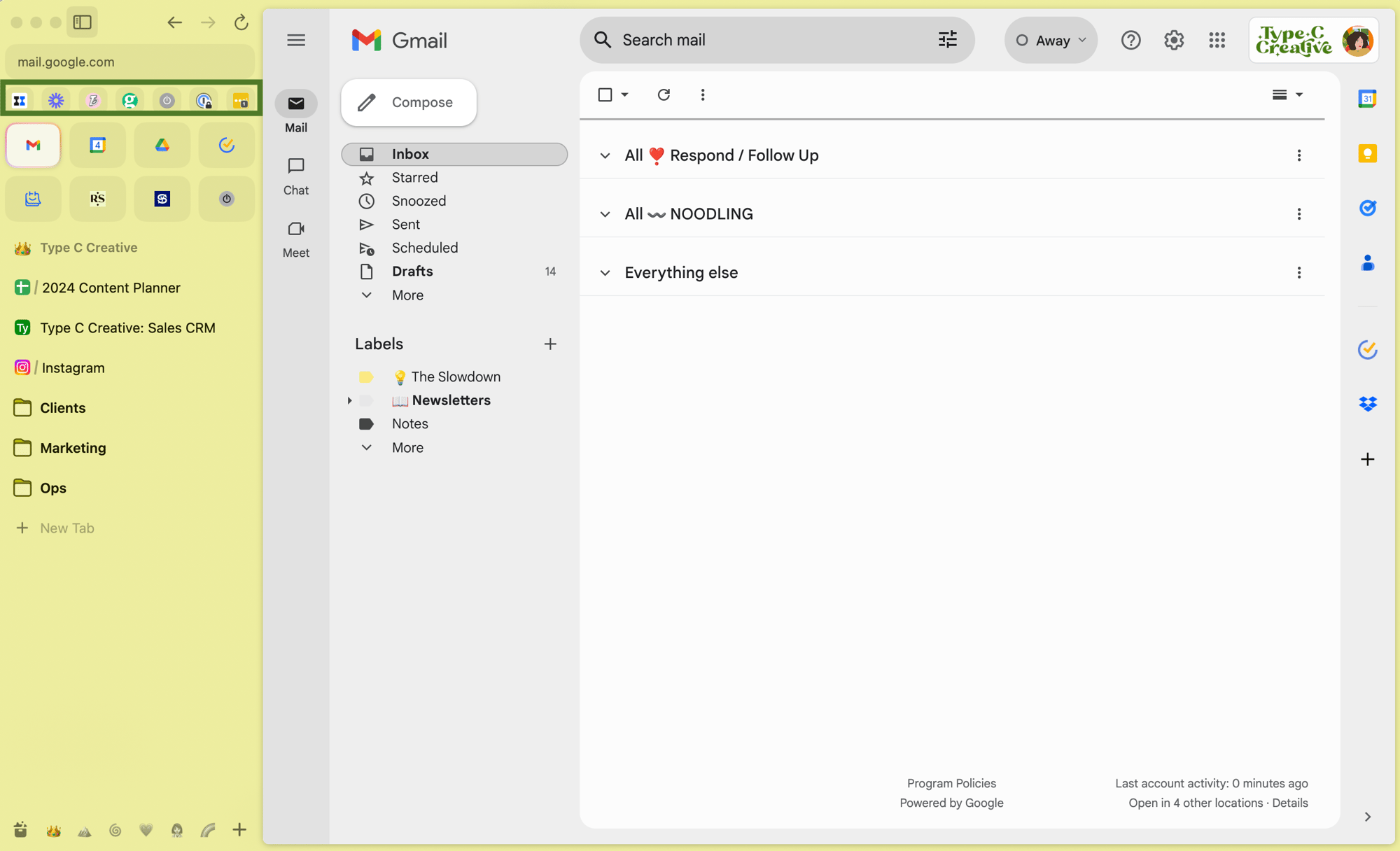Open search filter options icon
The image size is (1400, 851).
pos(947,40)
